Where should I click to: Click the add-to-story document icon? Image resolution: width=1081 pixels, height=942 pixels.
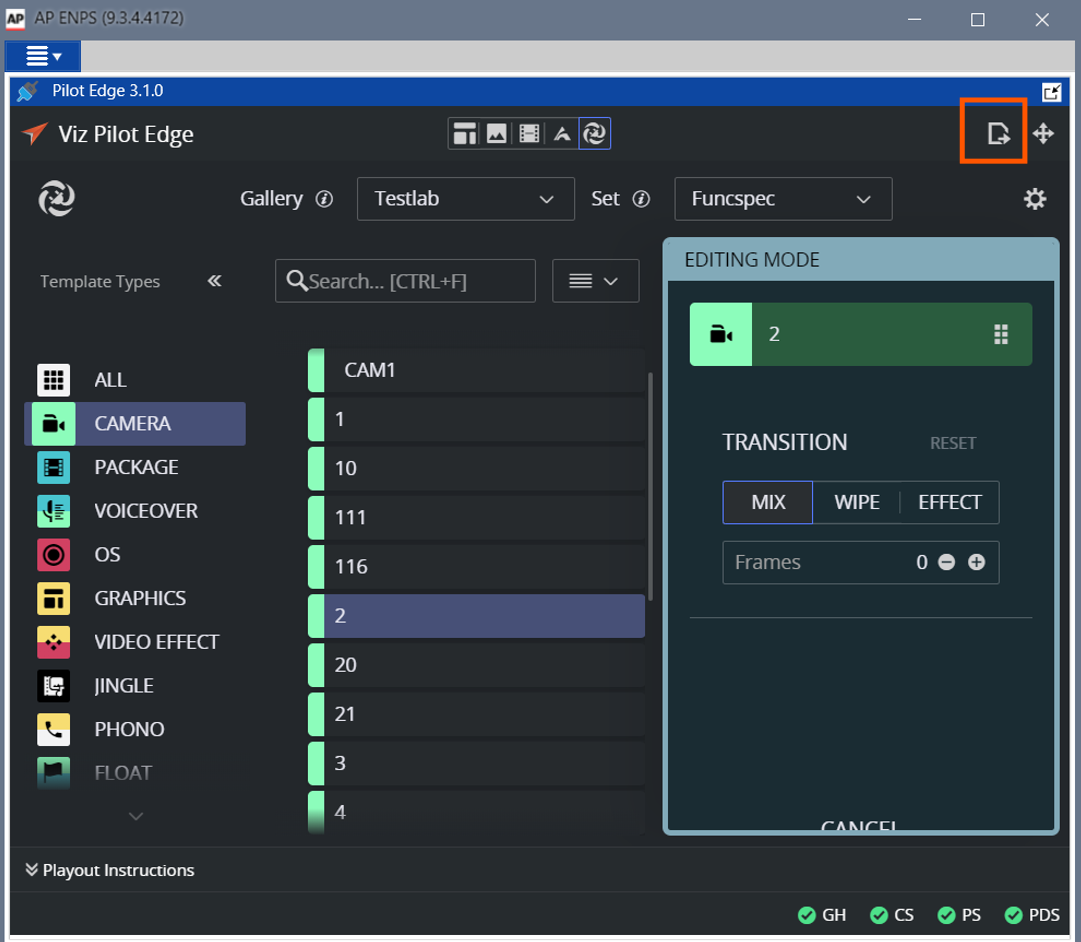coord(997,133)
